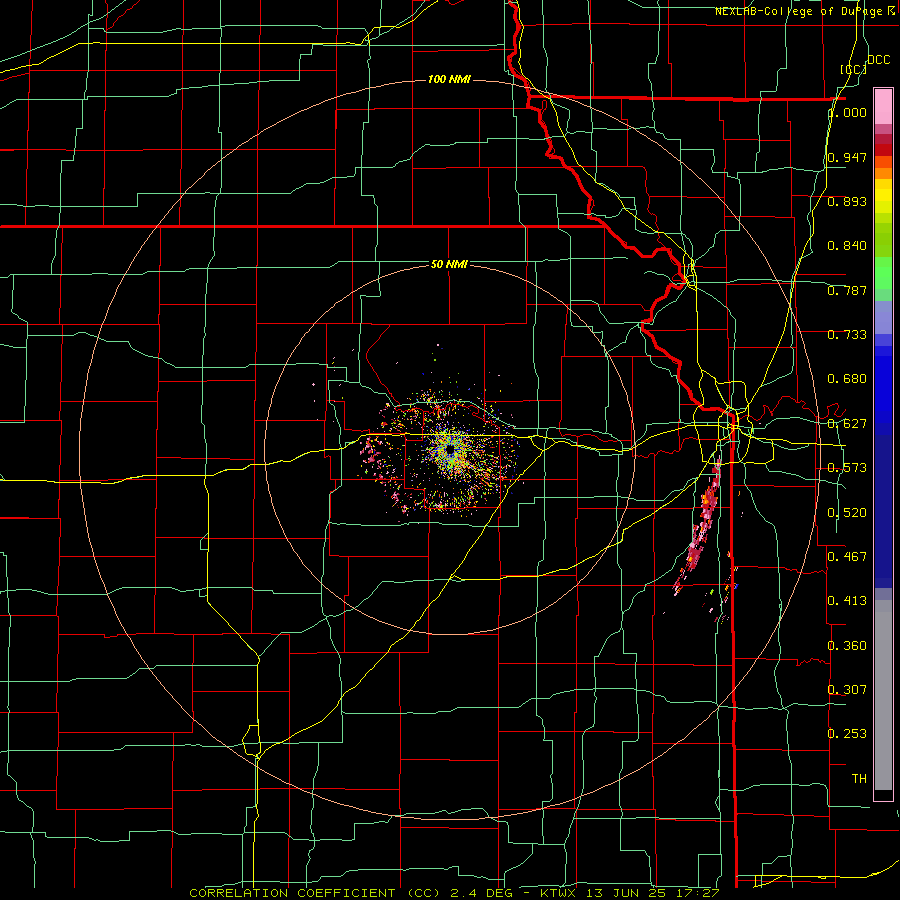Click the 0.680 scale value
The image size is (900, 900).
click(847, 379)
